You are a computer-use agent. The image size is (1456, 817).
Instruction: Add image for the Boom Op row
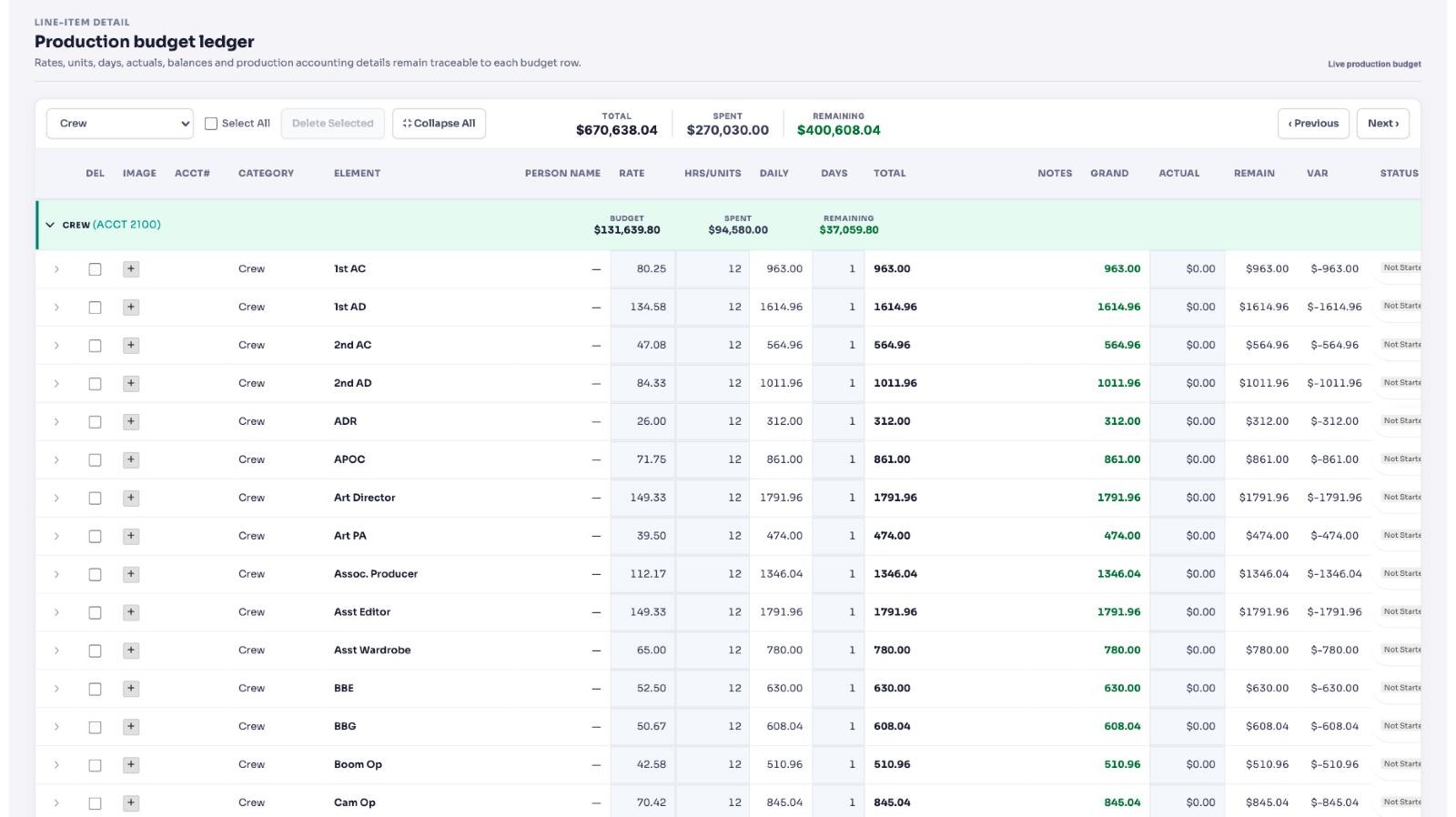pyautogui.click(x=131, y=765)
